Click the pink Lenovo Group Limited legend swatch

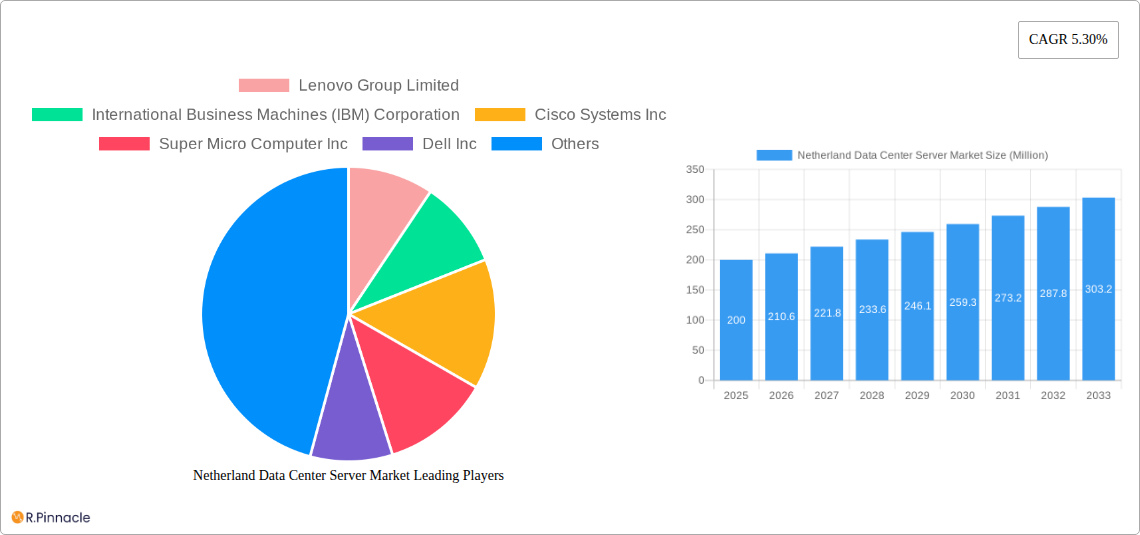264,86
